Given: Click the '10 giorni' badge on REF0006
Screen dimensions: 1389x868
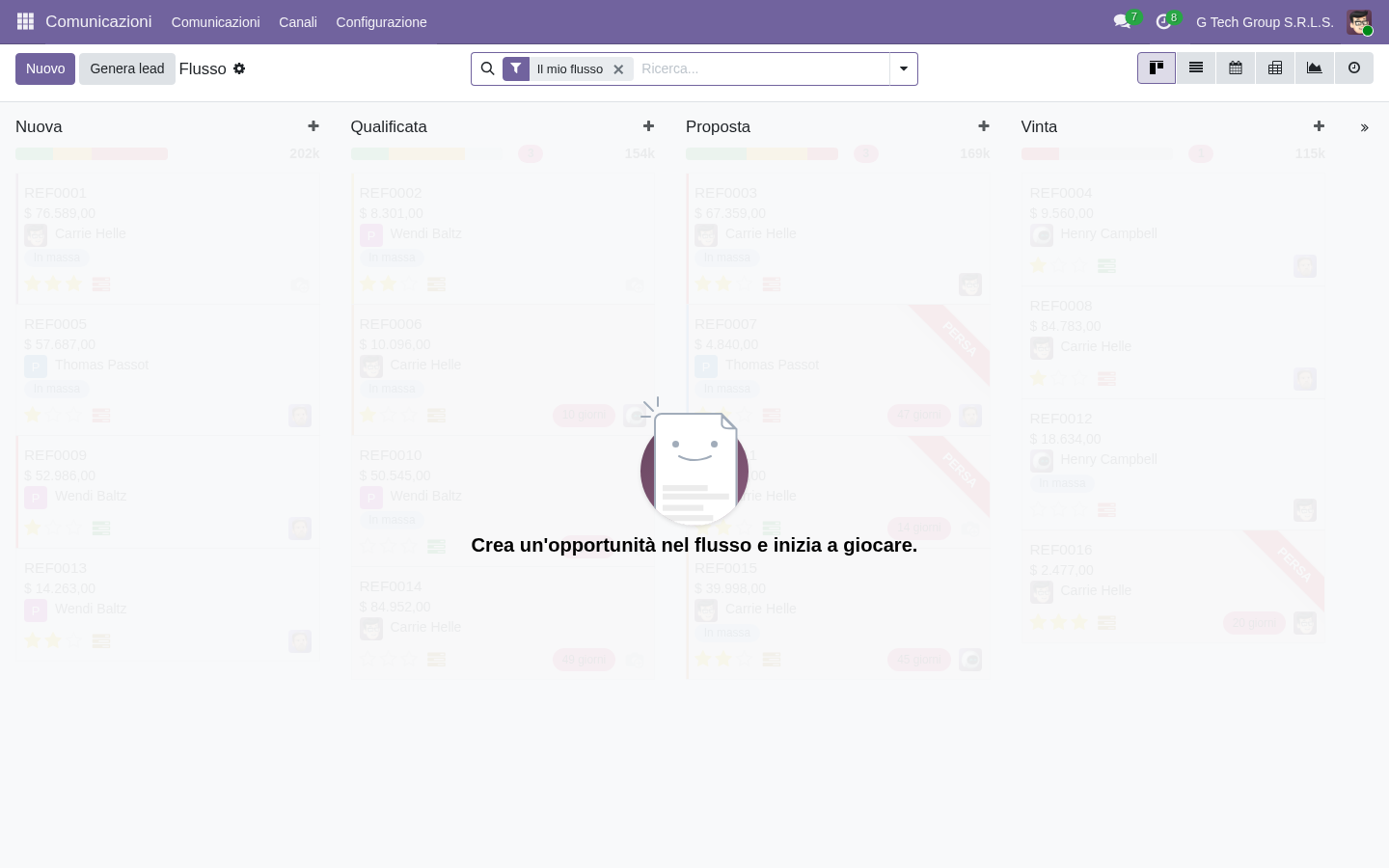Looking at the screenshot, I should 584,415.
